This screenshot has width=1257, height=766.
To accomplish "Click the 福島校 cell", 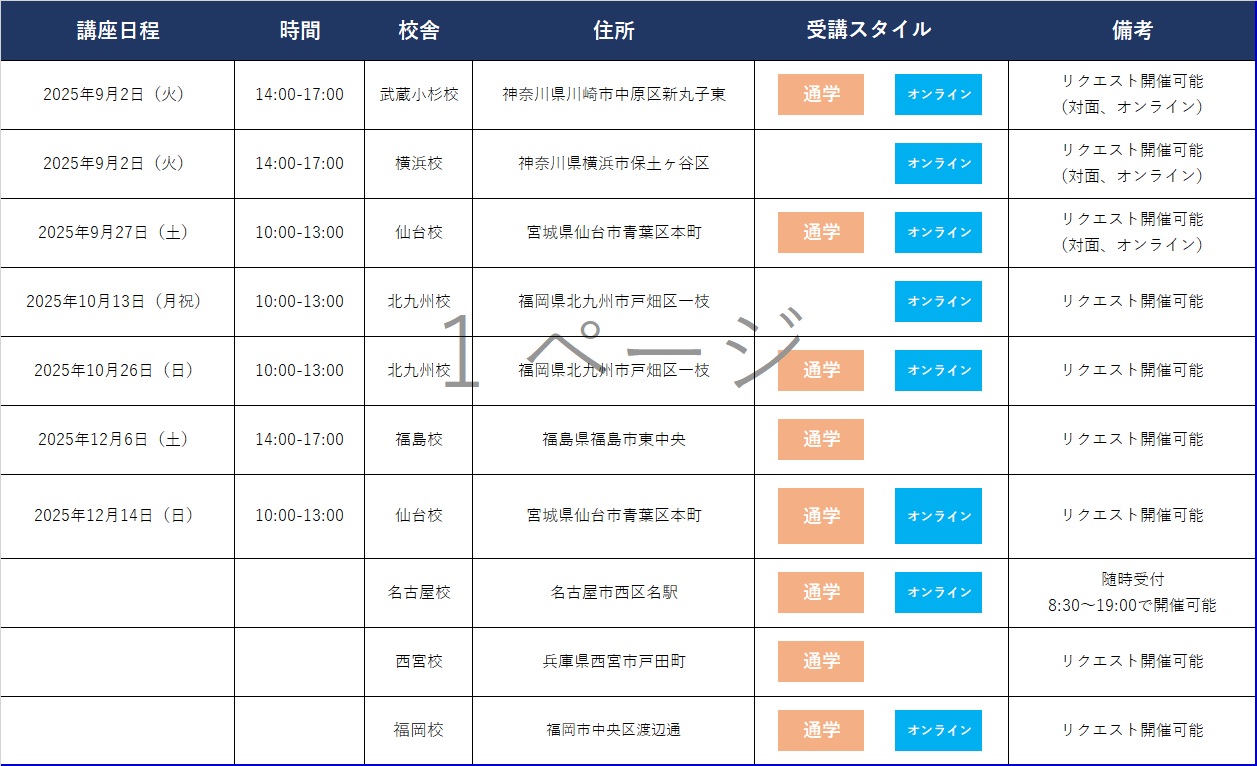I will point(419,440).
